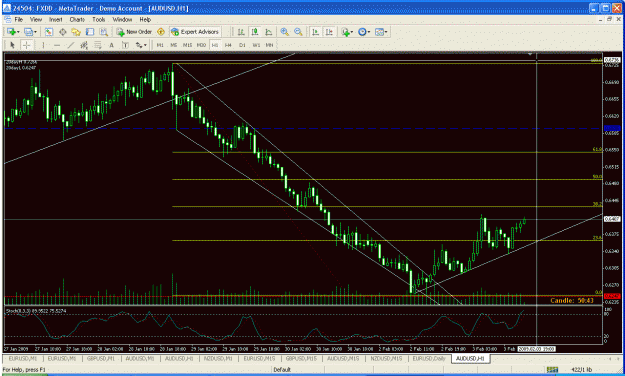Switch chart to bar chart style
Viewport: 625px width, 376px height.
[x=241, y=32]
